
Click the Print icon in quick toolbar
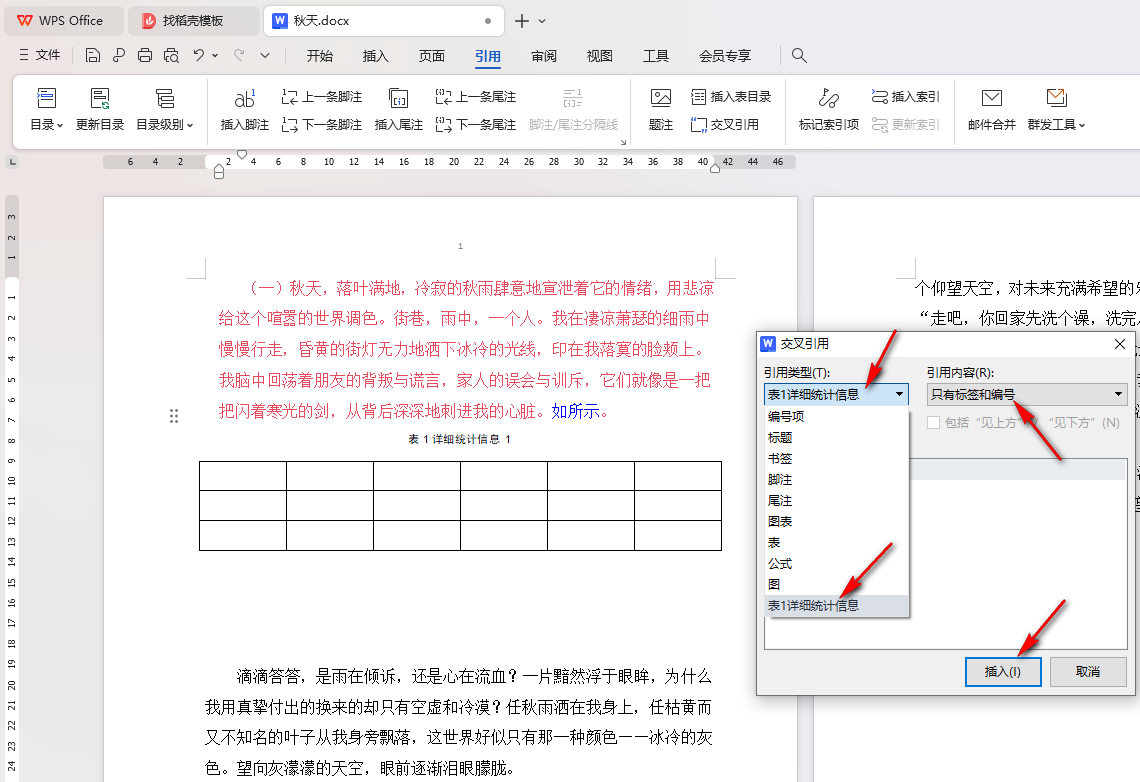(145, 55)
